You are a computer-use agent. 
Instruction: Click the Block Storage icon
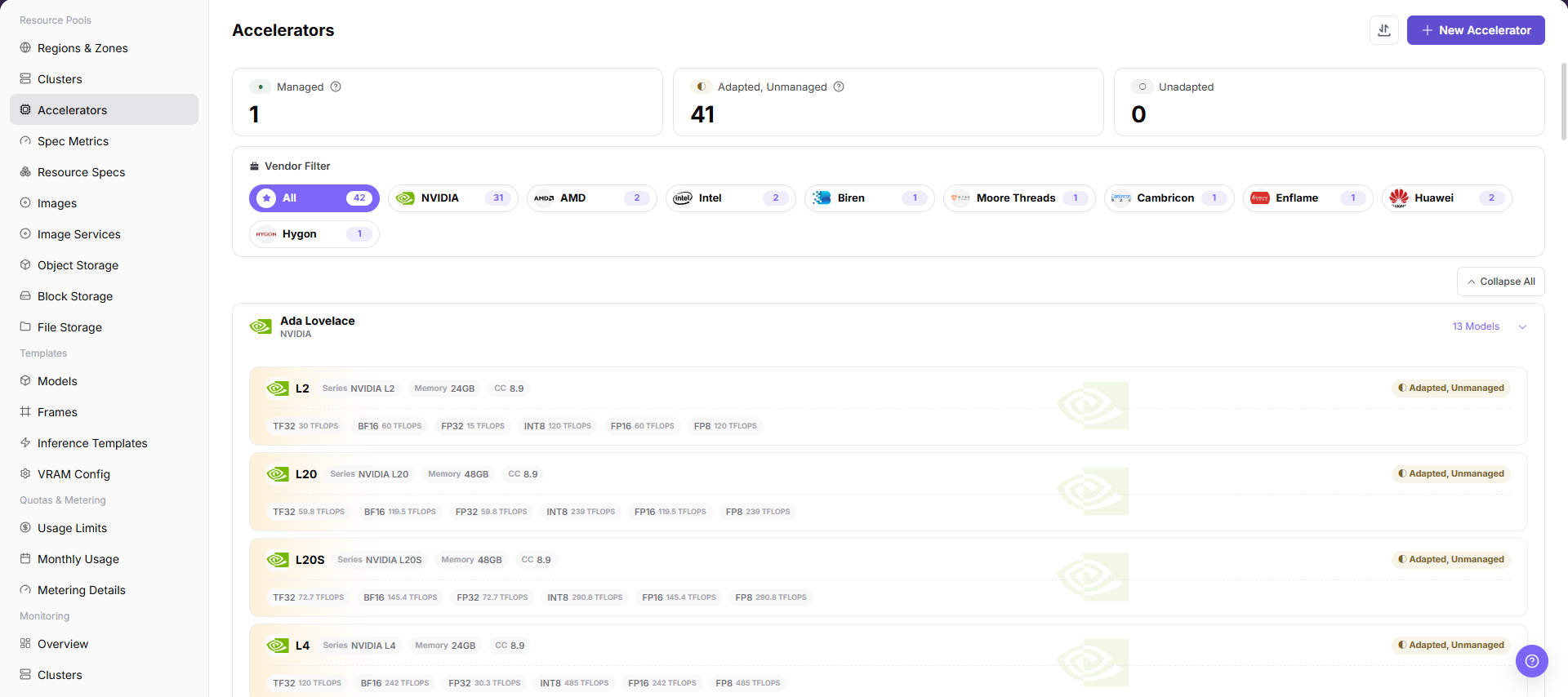point(25,295)
